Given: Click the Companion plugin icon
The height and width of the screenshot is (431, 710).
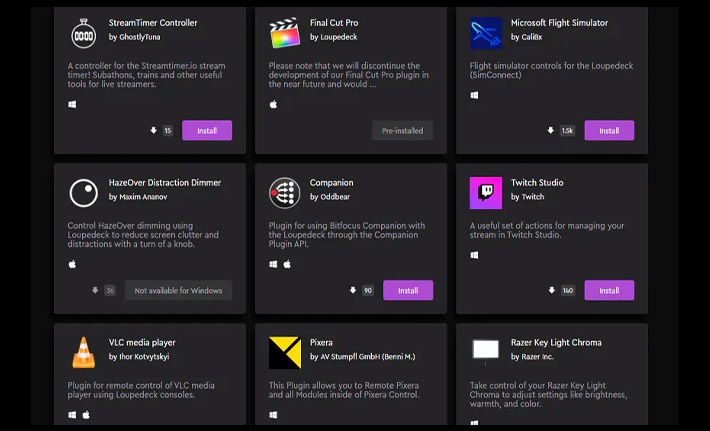Looking at the screenshot, I should (285, 193).
